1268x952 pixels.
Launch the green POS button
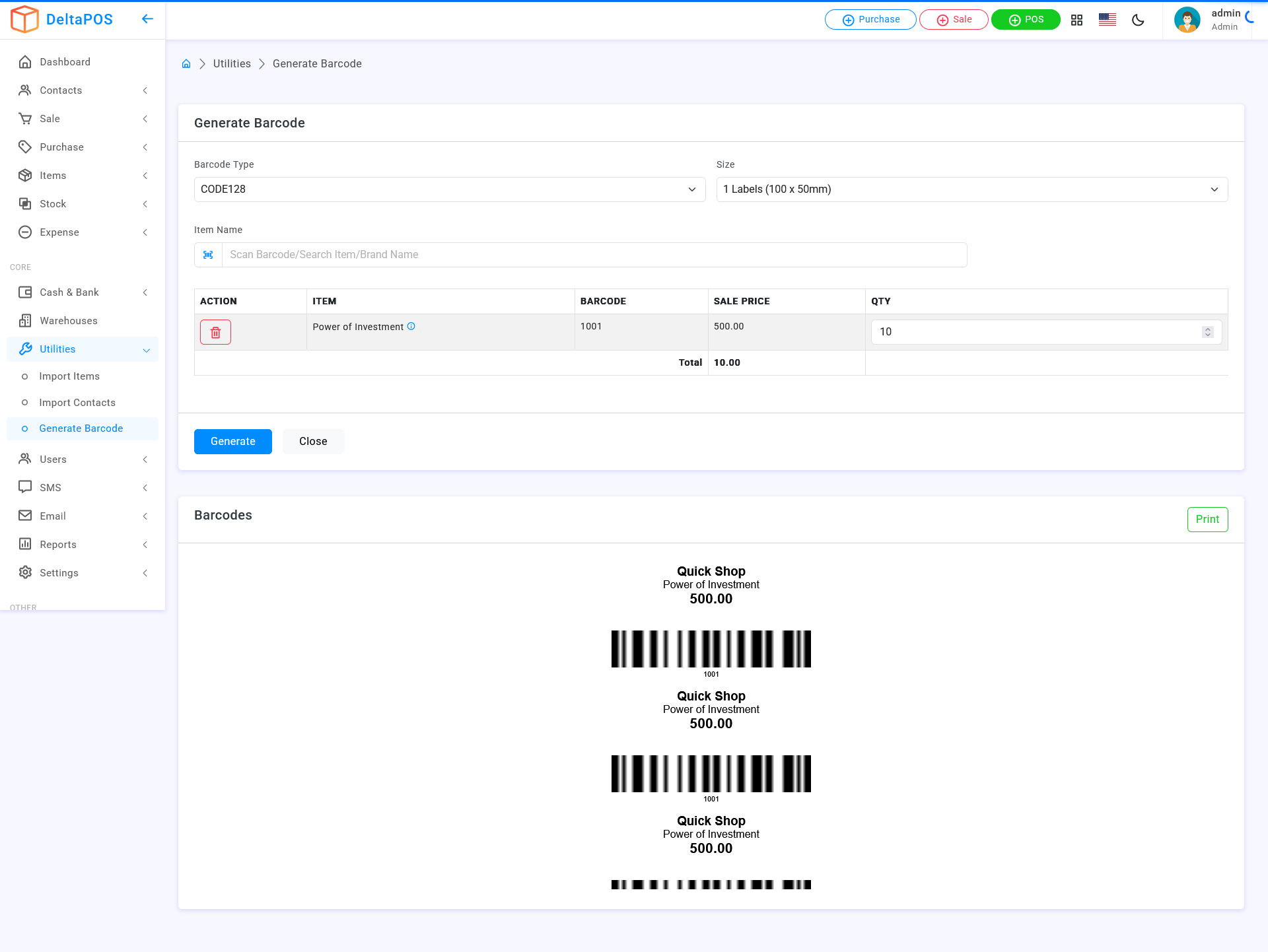tap(1026, 20)
